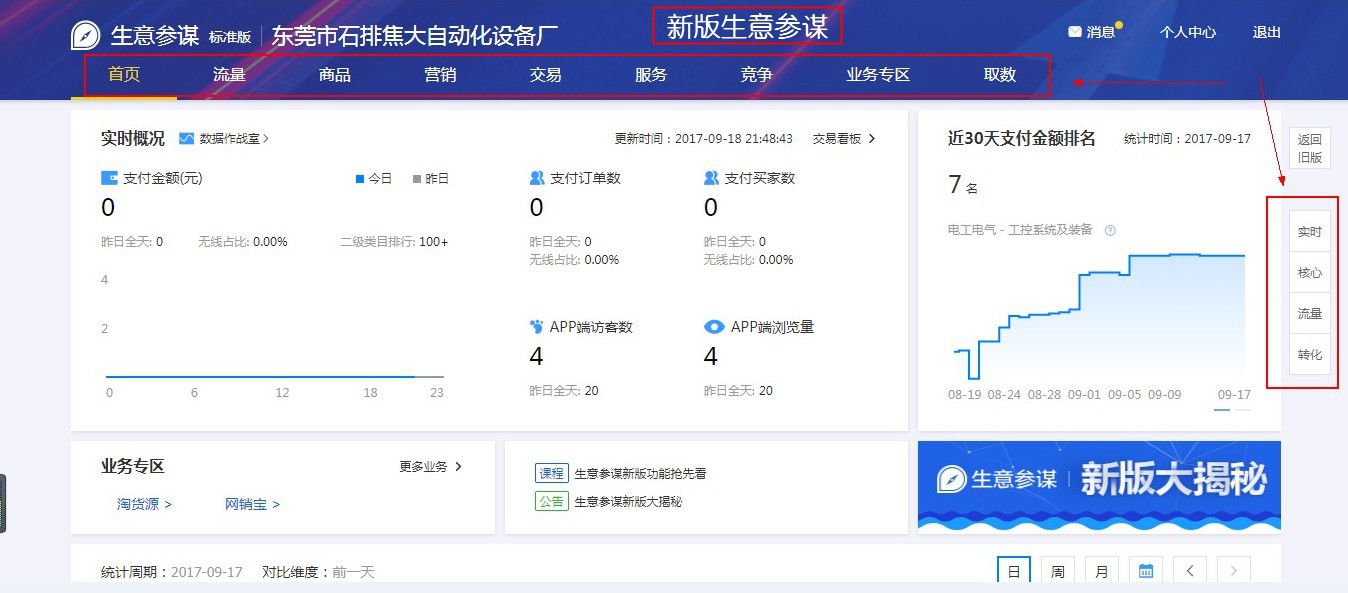Click the previous period arrow

[x=1189, y=569]
